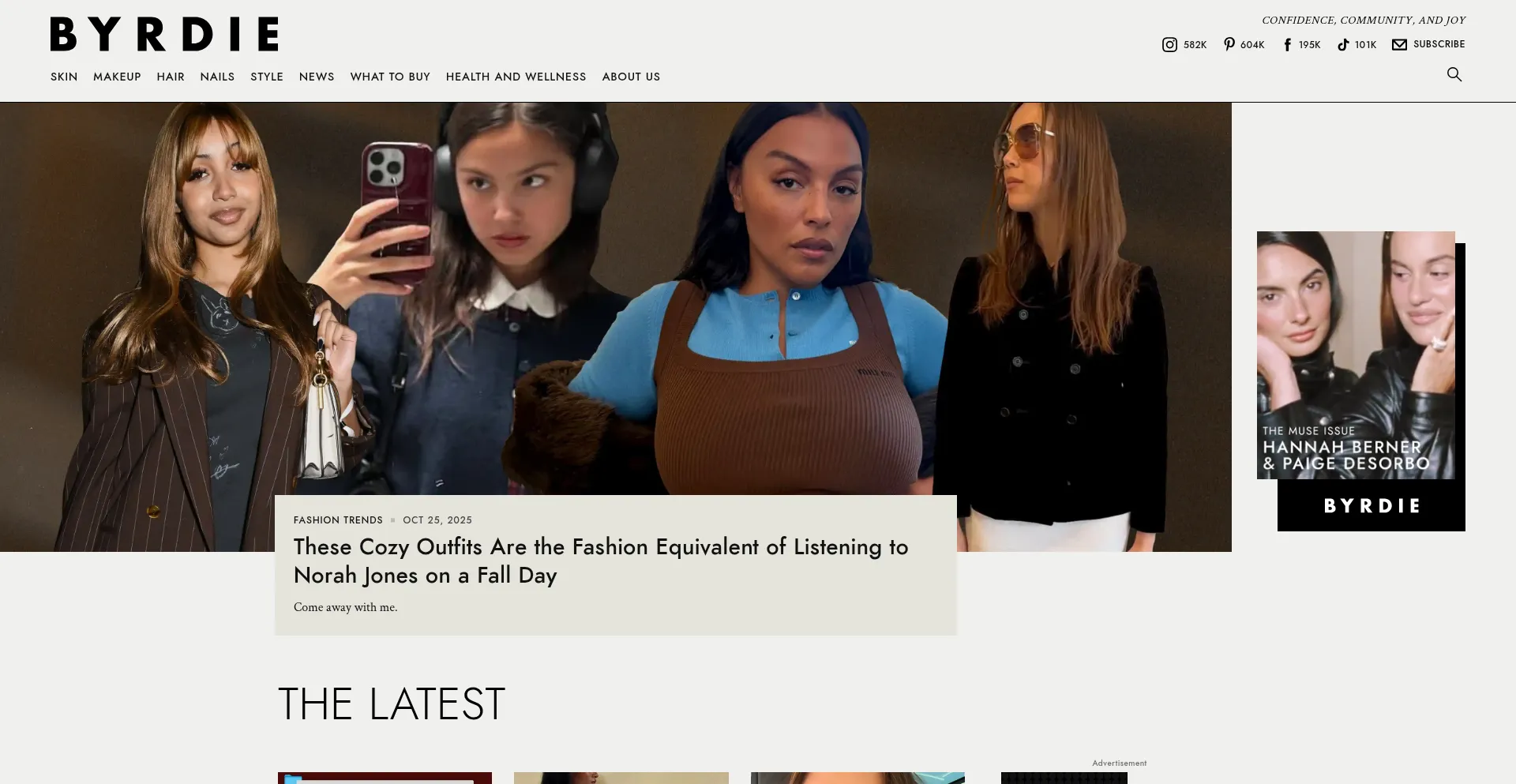Open the Makeup navigation menu

117,77
